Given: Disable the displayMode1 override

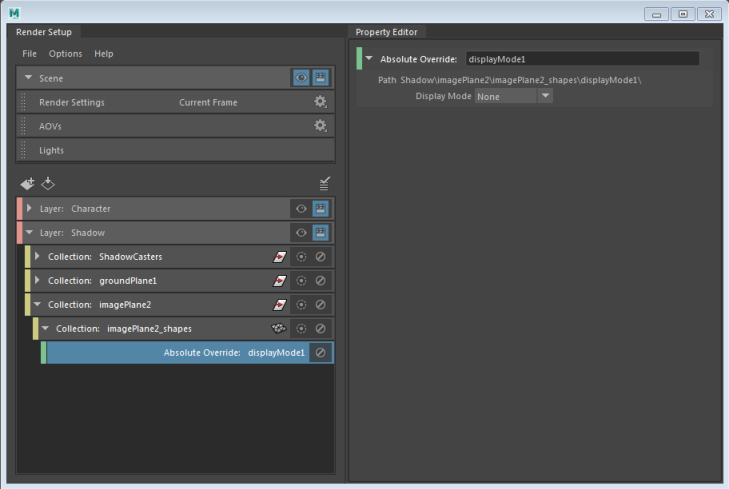Looking at the screenshot, I should pyautogui.click(x=320, y=353).
